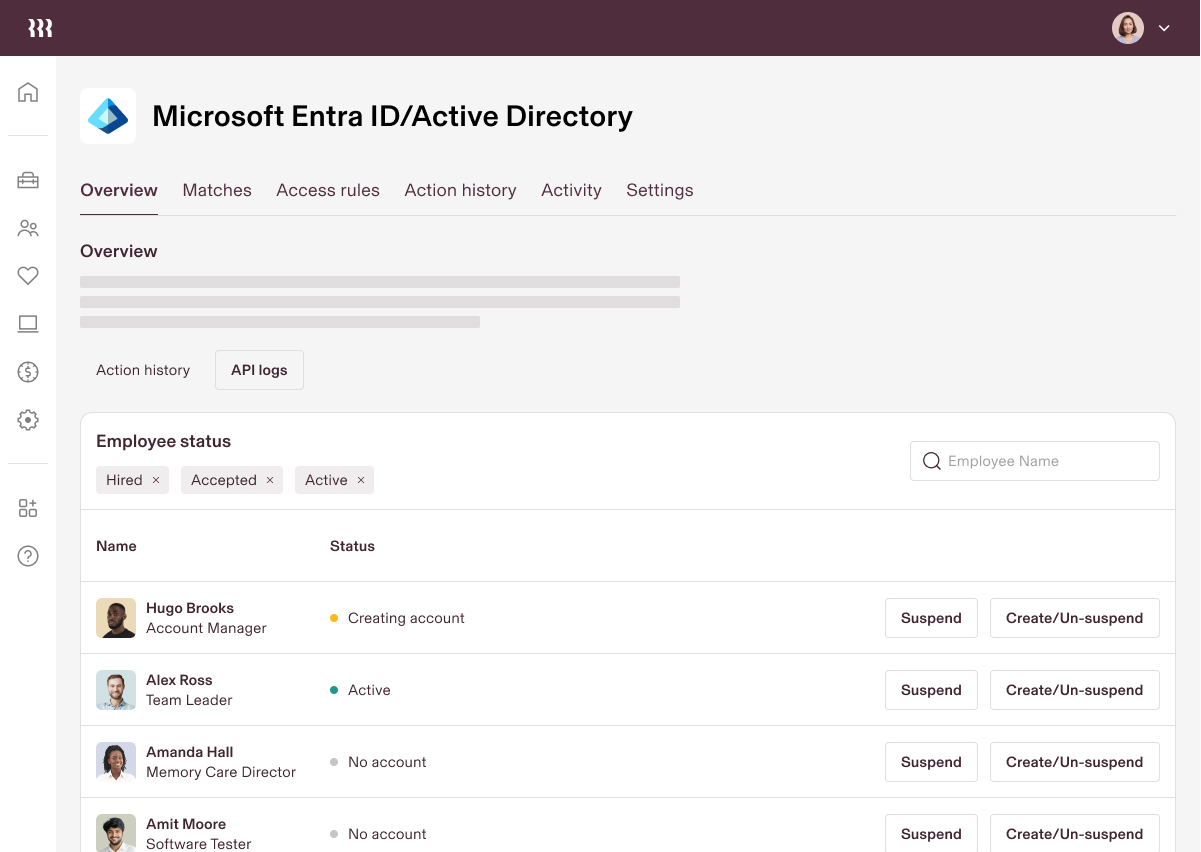Click the Accepted filter chip label
1201x852 pixels.
(x=224, y=480)
